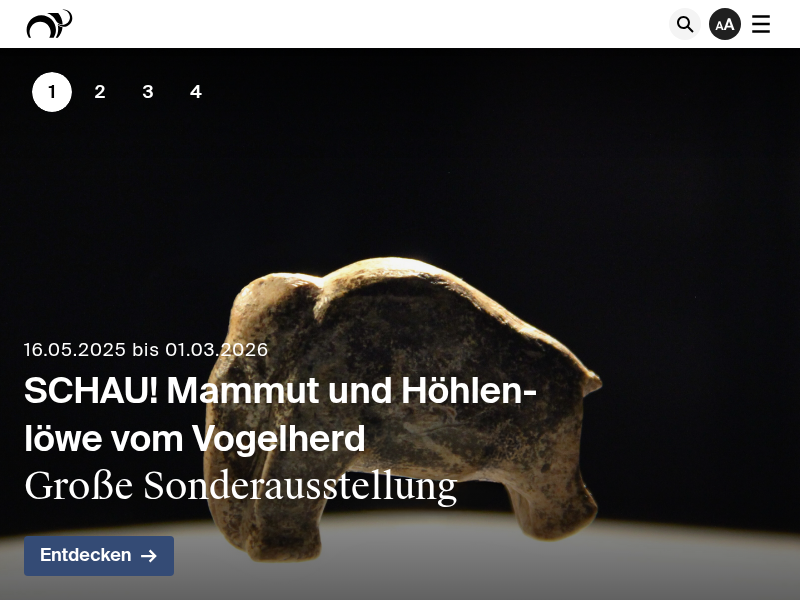The image size is (800, 600).
Task: Click the mammoth museum logo
Action: [49, 24]
